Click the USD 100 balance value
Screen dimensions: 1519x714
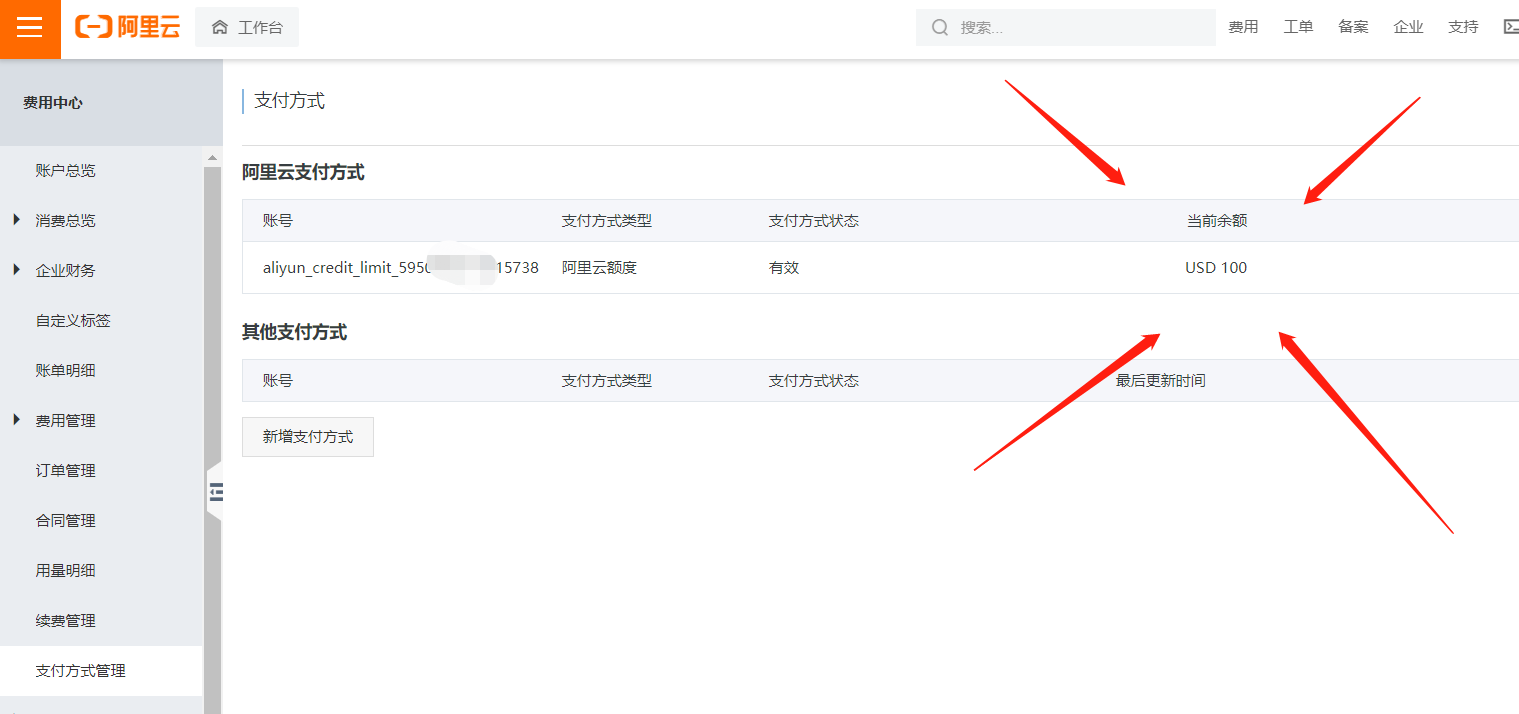1216,268
